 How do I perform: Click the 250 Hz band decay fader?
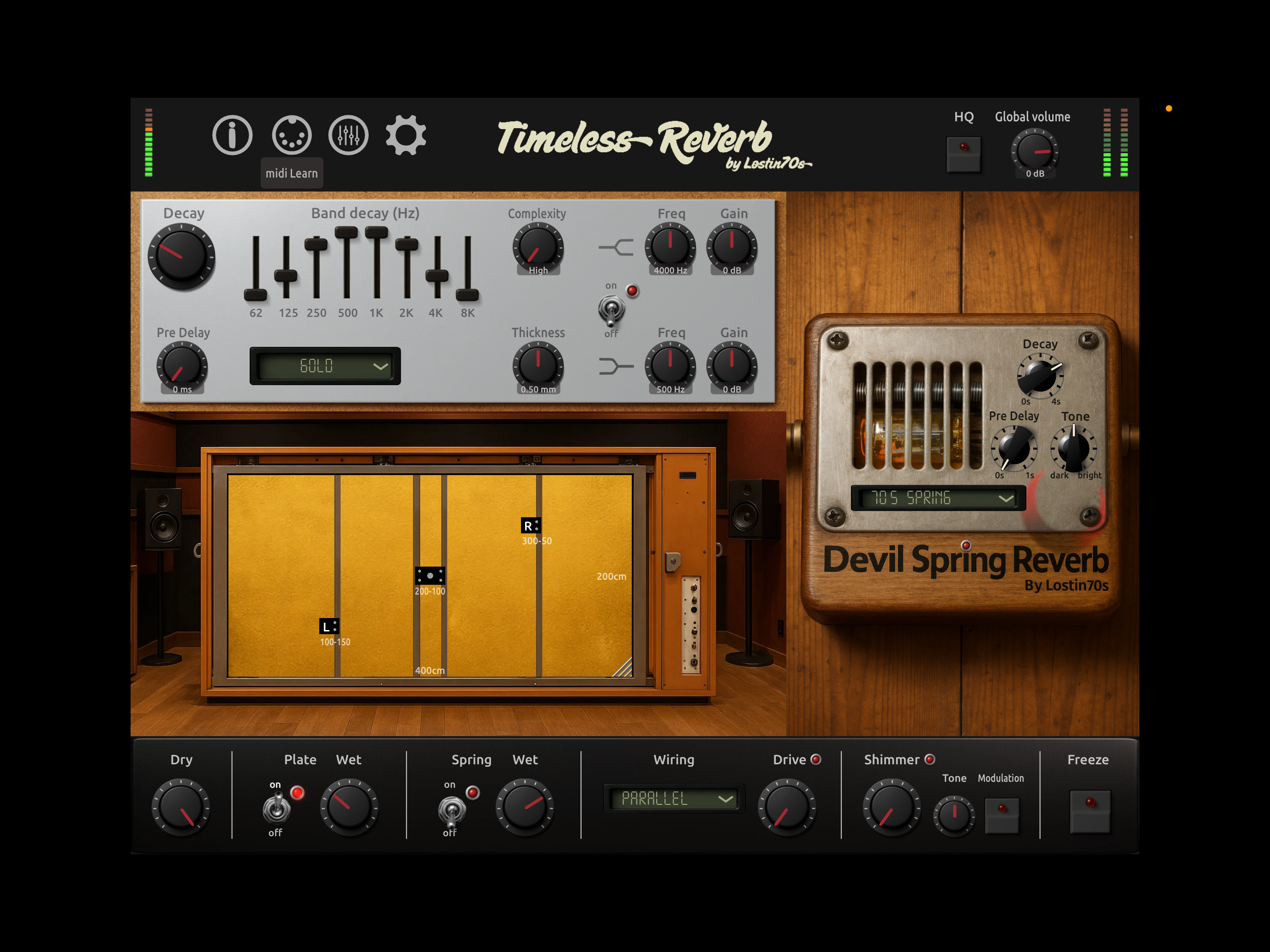[316, 245]
